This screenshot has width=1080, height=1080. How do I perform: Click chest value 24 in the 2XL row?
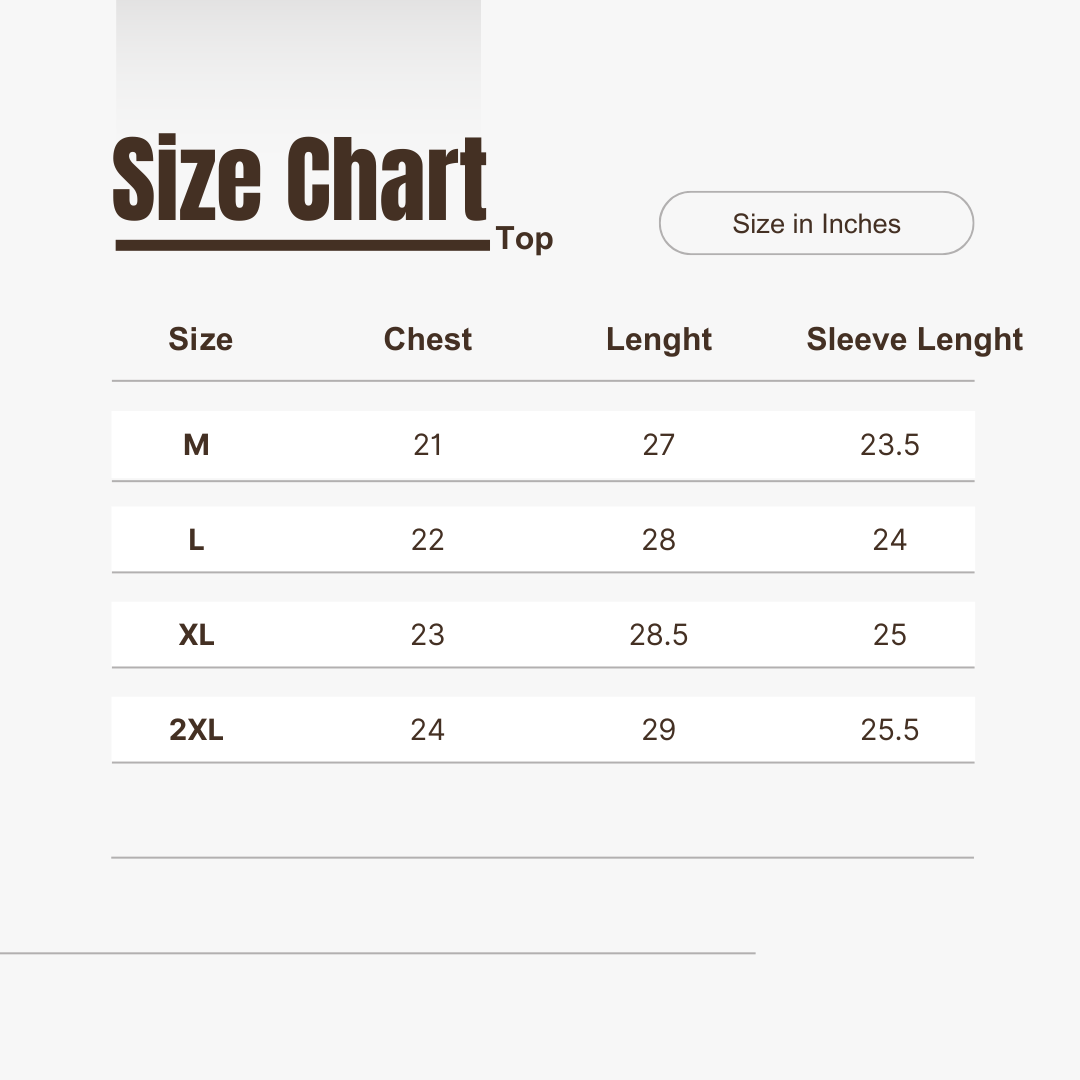coord(428,730)
